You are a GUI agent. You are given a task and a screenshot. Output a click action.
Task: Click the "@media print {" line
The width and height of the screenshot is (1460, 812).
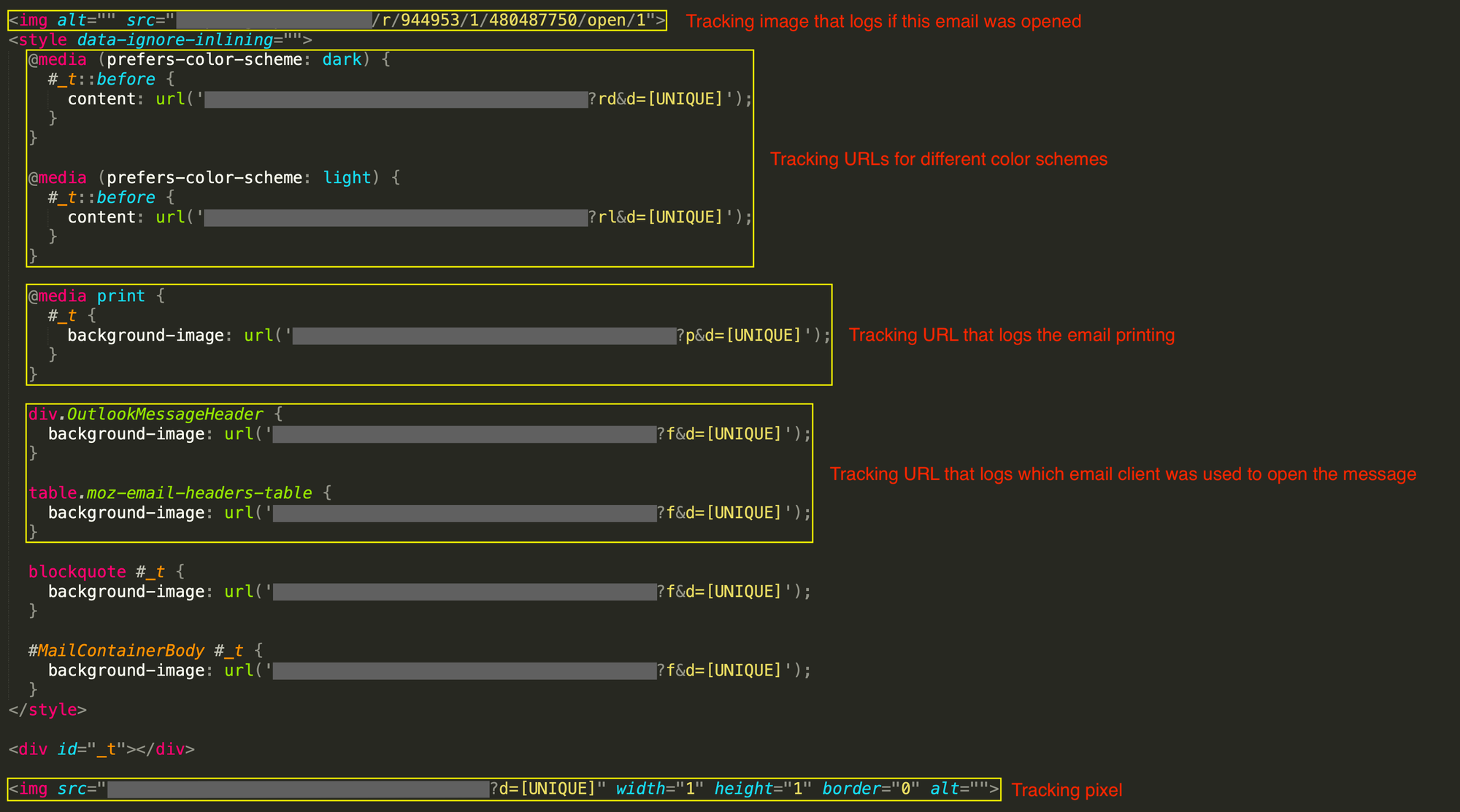(96, 296)
